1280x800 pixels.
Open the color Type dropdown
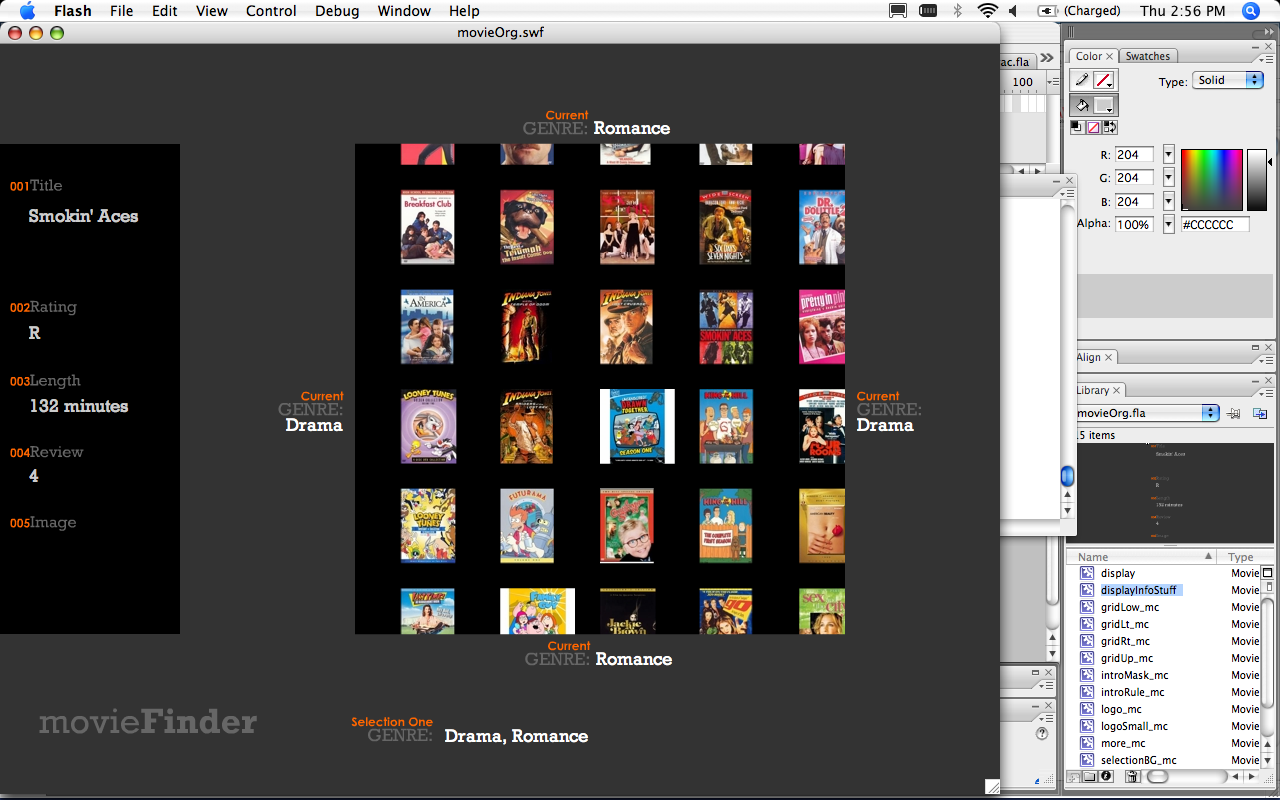(1228, 80)
